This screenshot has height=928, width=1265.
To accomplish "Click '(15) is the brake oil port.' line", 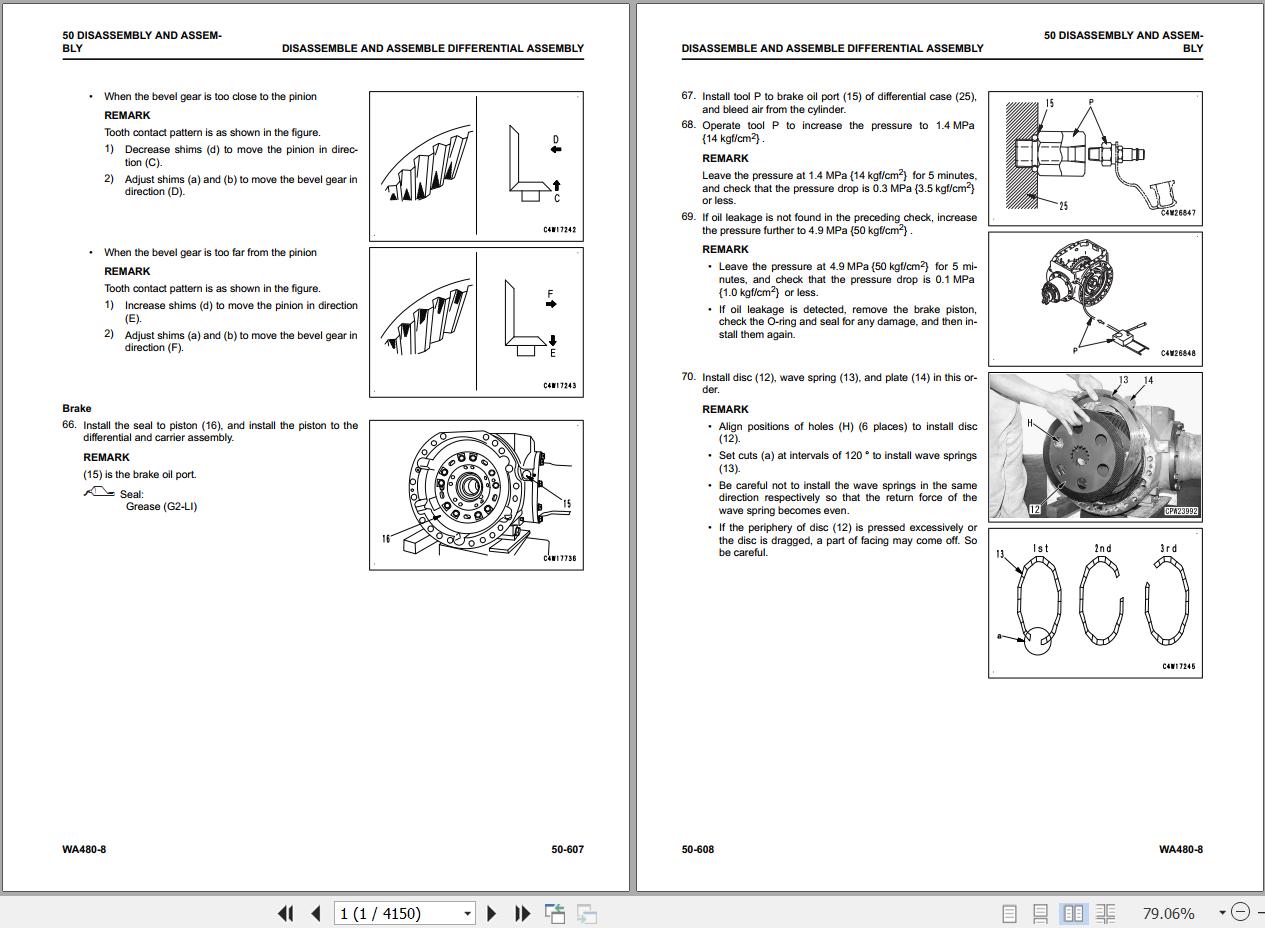I will tap(140, 474).
